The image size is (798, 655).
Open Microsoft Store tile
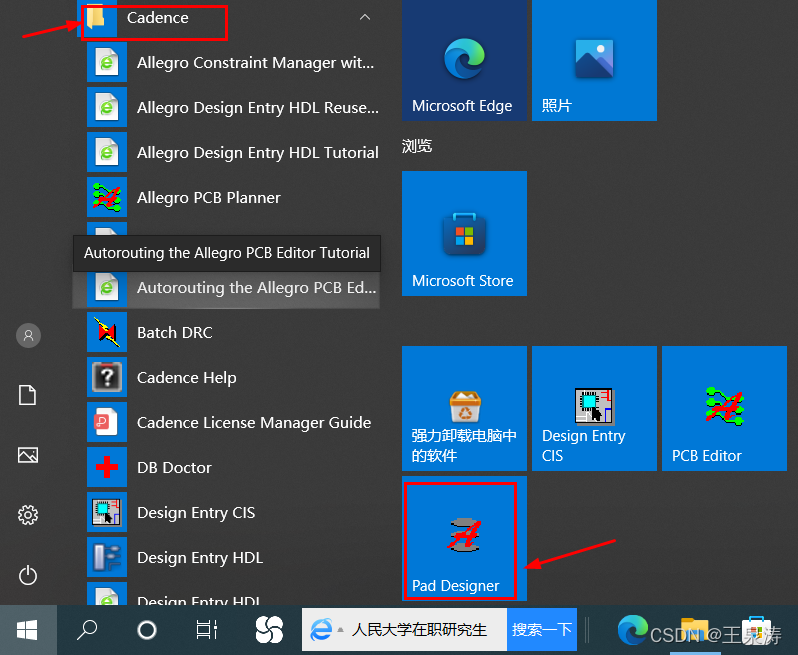464,233
